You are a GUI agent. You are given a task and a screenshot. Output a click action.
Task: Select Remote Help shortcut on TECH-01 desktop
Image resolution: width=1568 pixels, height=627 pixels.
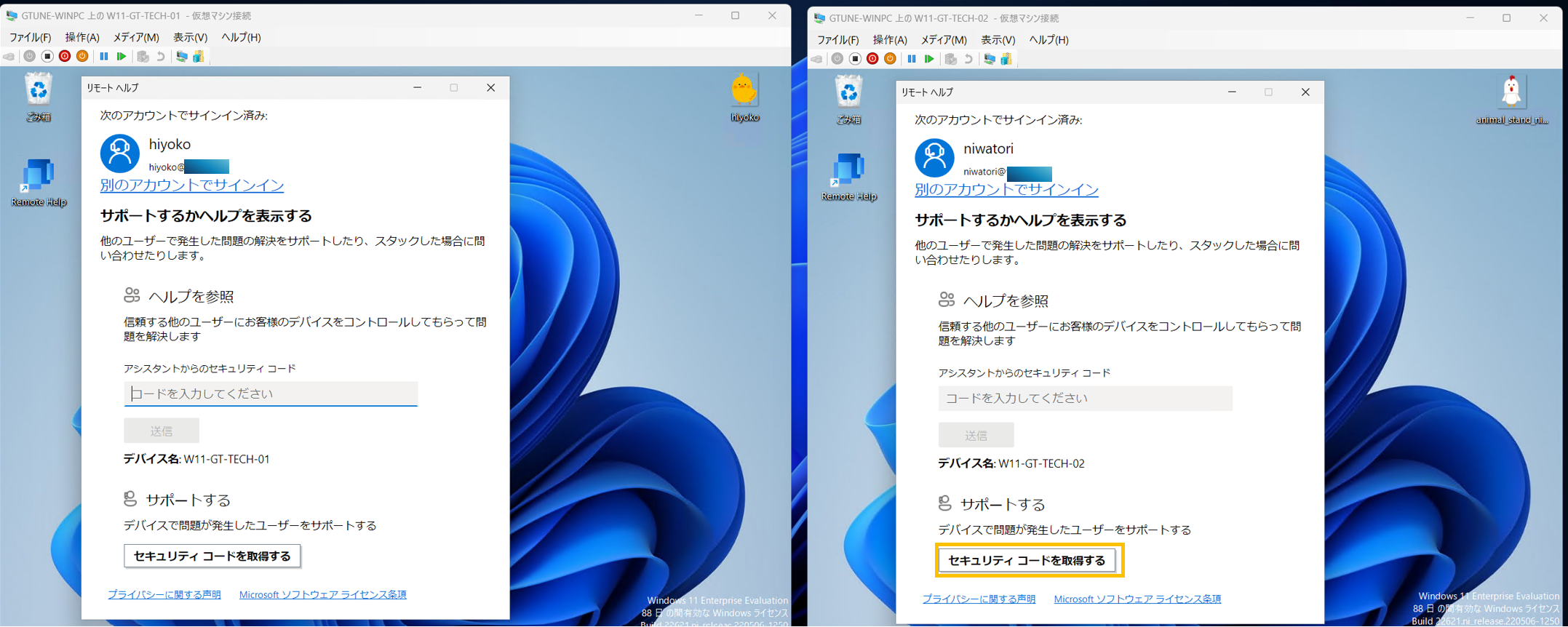point(39,183)
